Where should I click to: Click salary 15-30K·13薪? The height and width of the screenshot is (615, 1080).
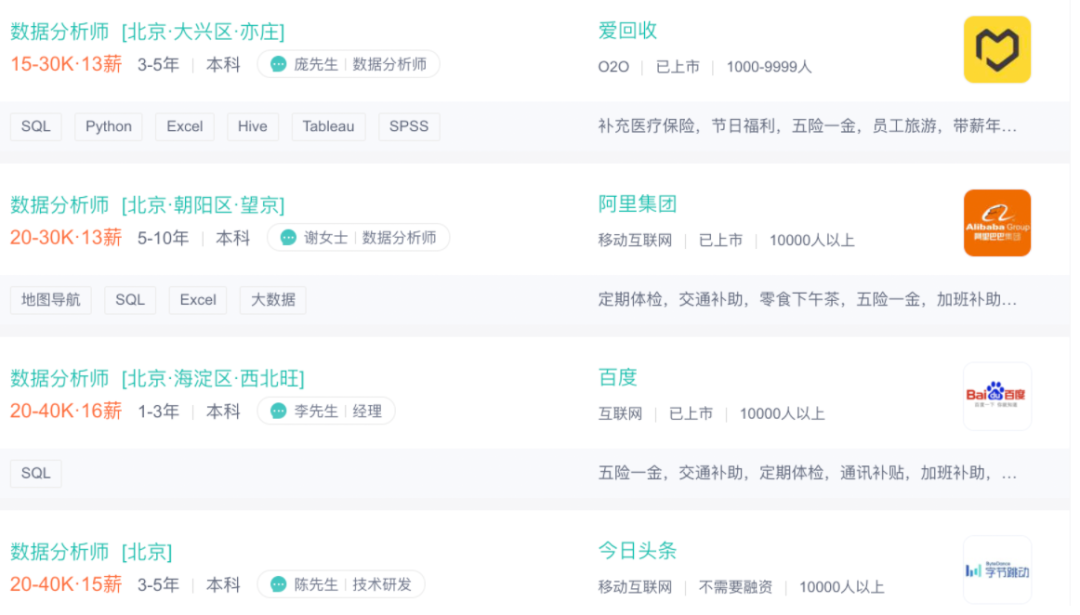(66, 65)
